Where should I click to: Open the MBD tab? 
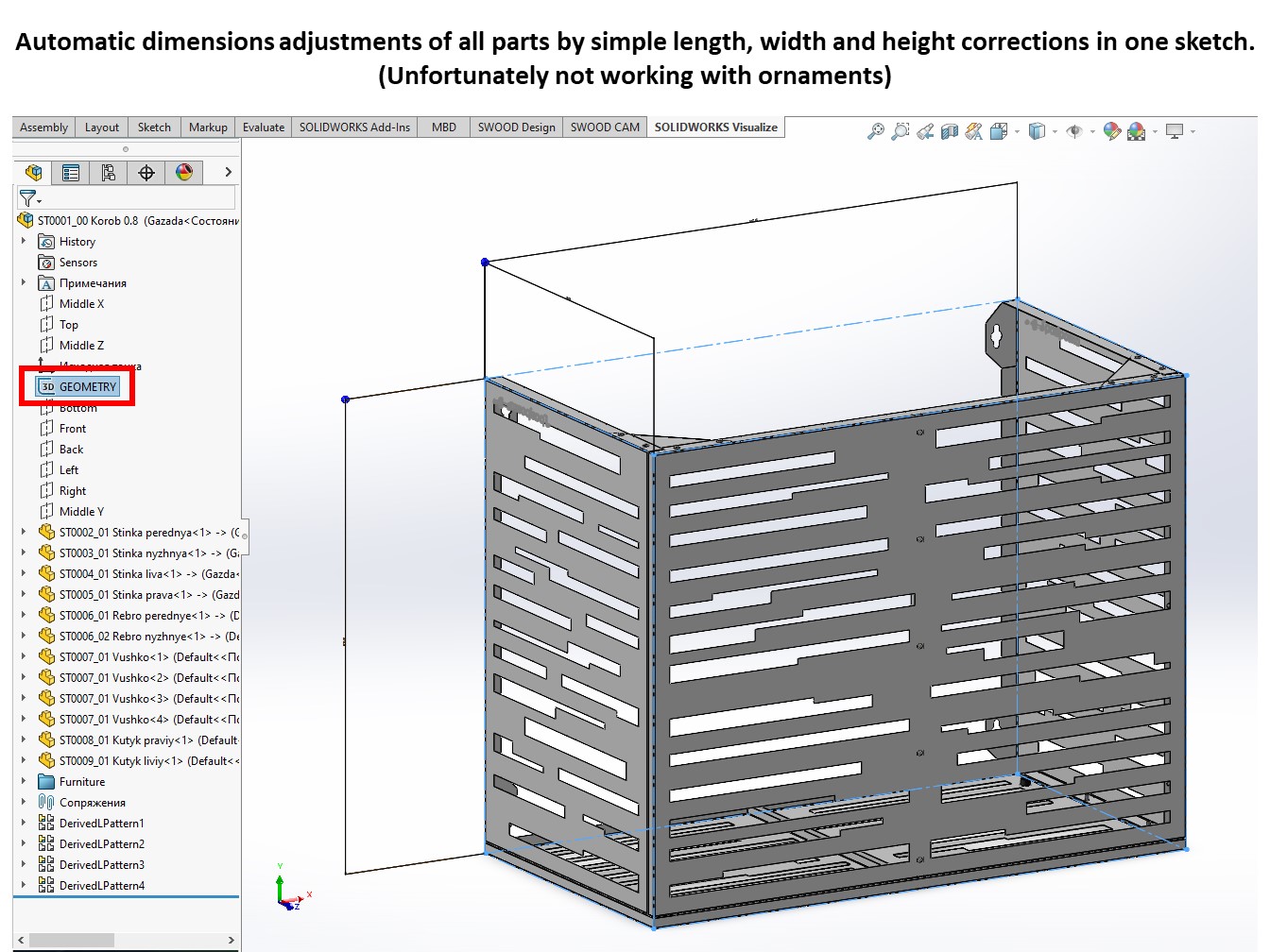(444, 127)
